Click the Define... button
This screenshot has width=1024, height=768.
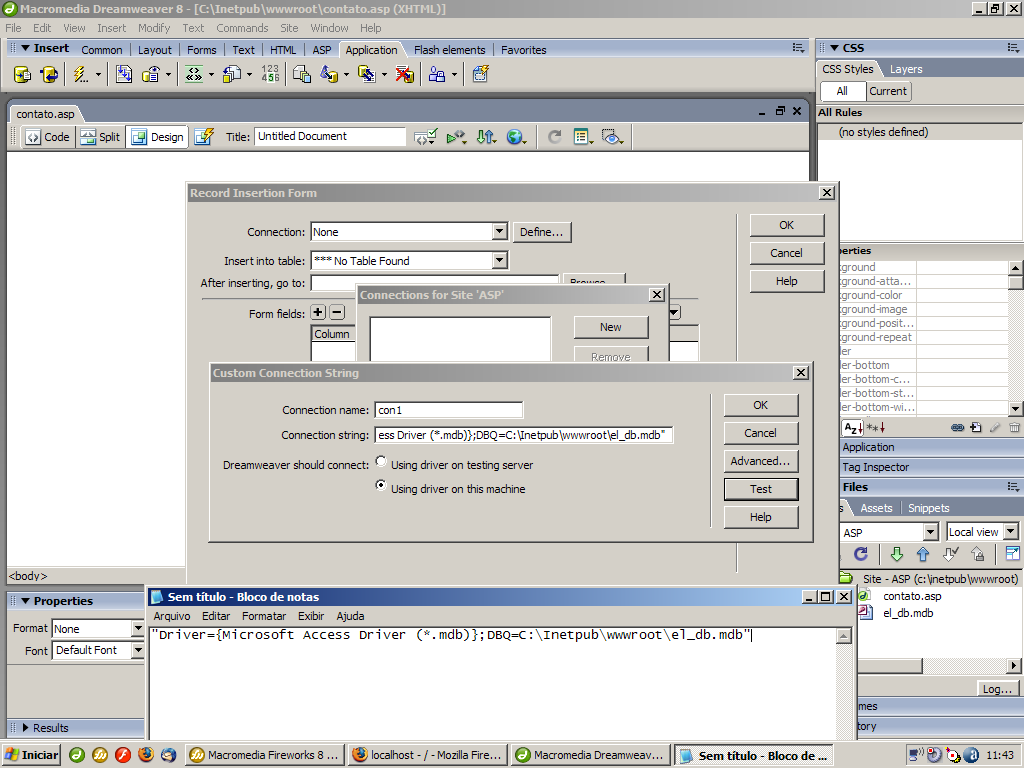pos(541,232)
